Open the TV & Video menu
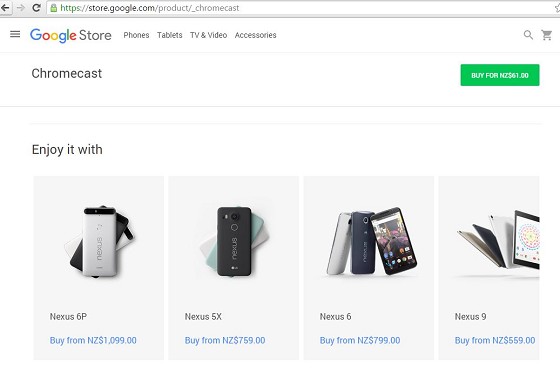Viewport: 560px width, 385px height. click(x=209, y=35)
